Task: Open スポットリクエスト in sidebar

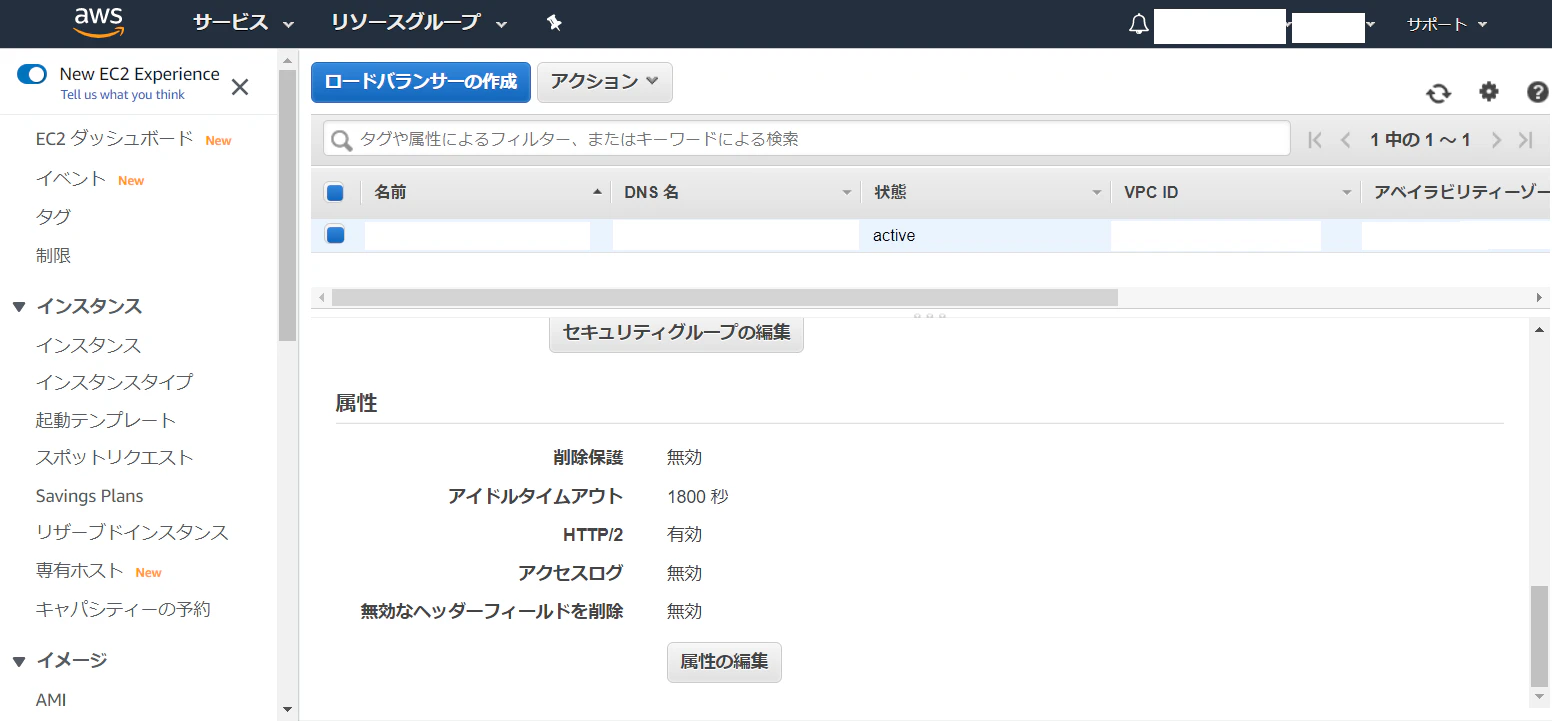Action: tap(114, 458)
